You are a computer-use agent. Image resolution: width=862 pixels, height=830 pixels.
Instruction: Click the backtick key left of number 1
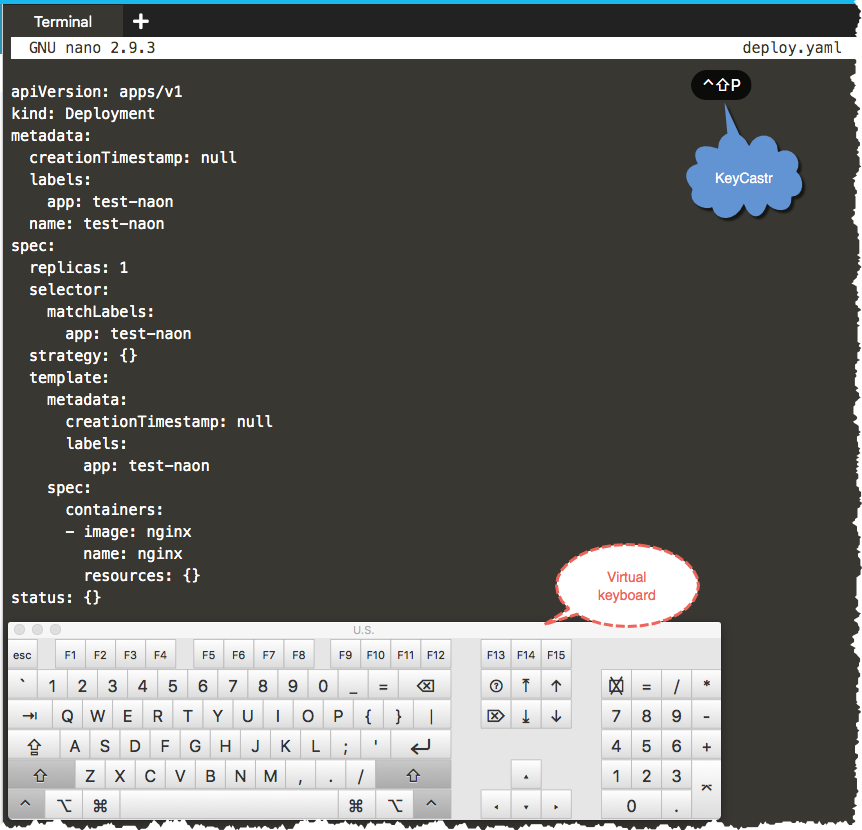pos(23,685)
